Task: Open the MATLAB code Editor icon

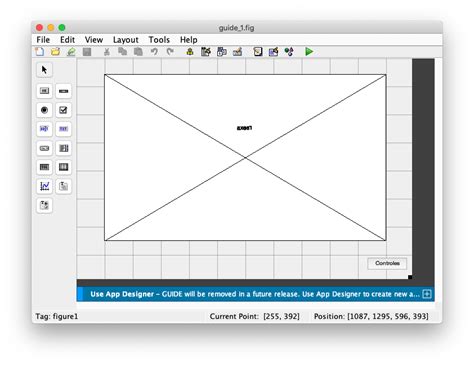Action: click(x=258, y=52)
